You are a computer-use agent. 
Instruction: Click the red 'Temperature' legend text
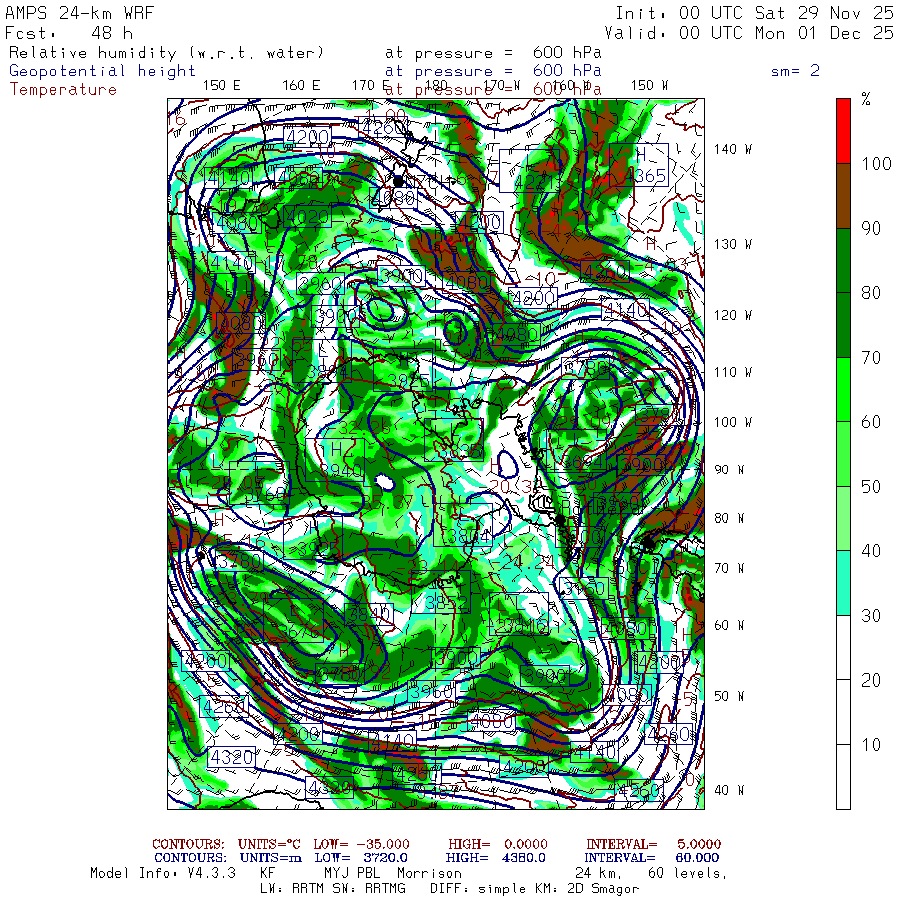[63, 89]
